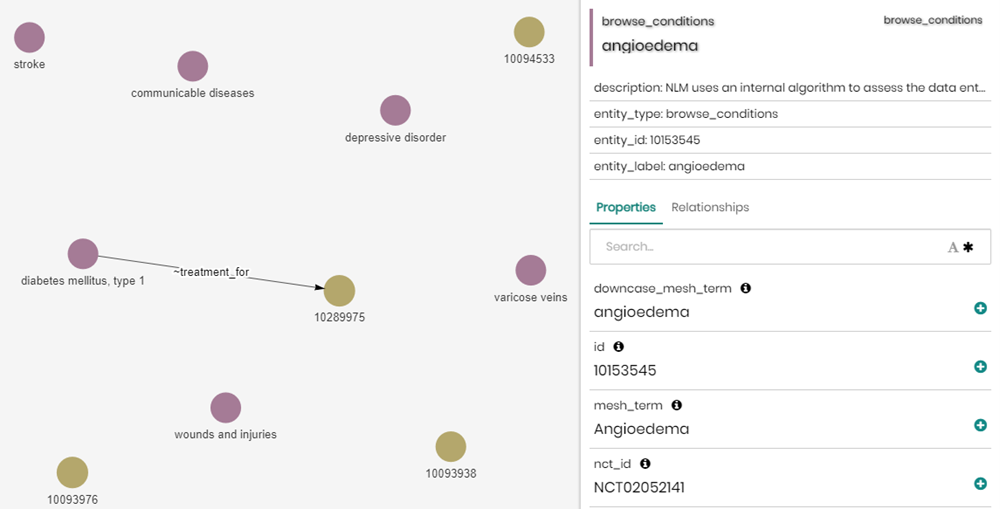Image resolution: width=1000 pixels, height=509 pixels.
Task: Select the diabetes mellitus, type 1 node
Action: [83, 254]
